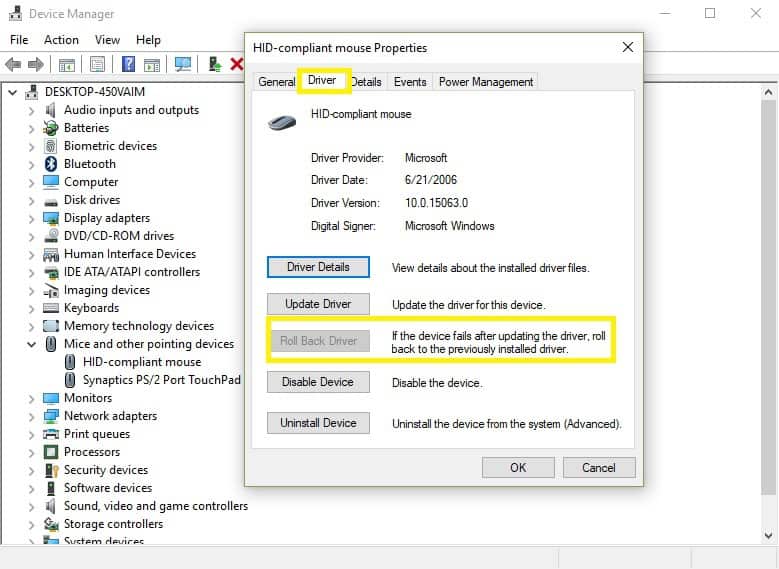Viewport: 779px width, 569px height.
Task: Click the Back arrow toolbar icon
Action: tap(13, 64)
